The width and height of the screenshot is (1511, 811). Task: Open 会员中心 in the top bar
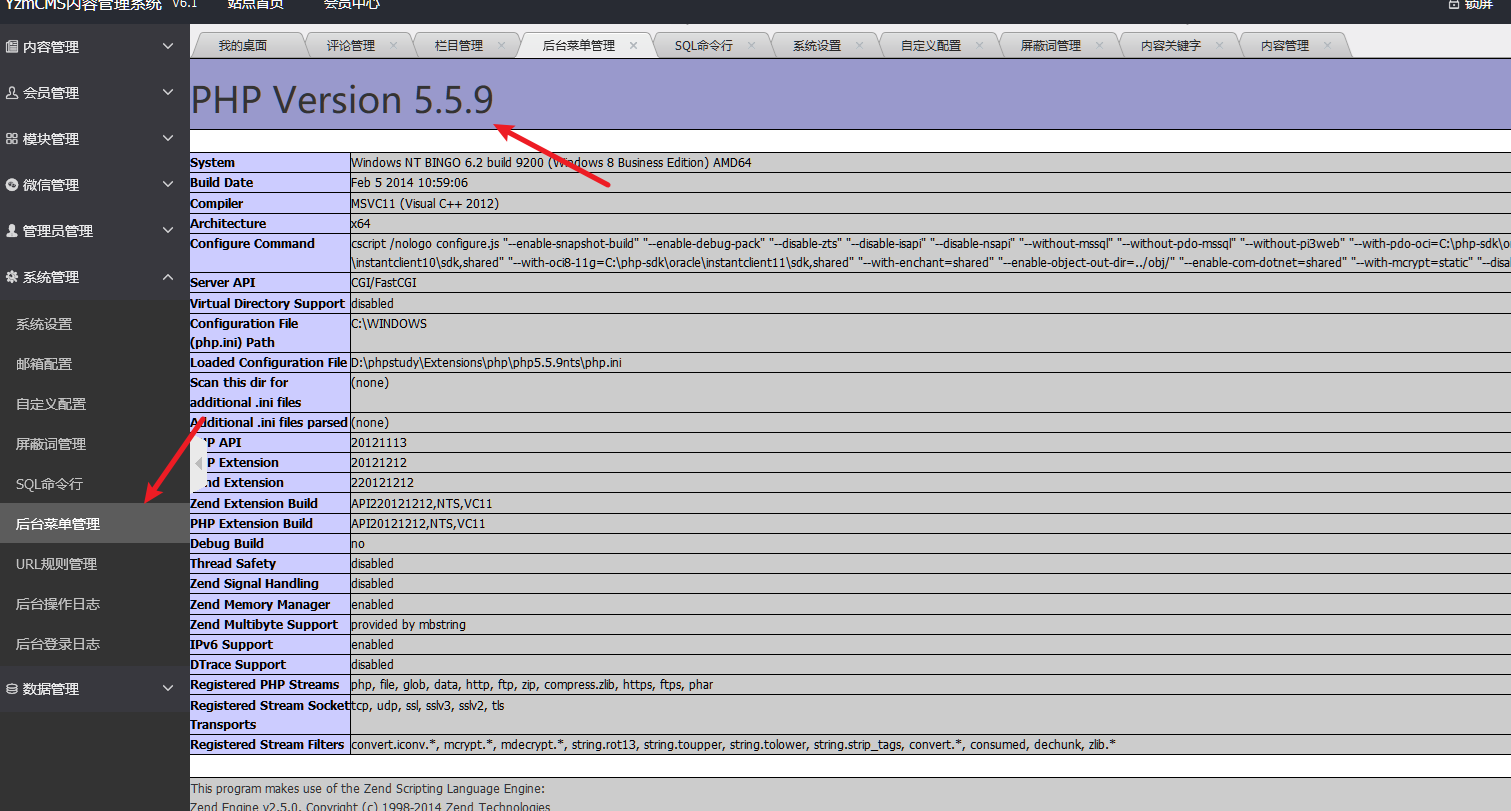(x=351, y=5)
